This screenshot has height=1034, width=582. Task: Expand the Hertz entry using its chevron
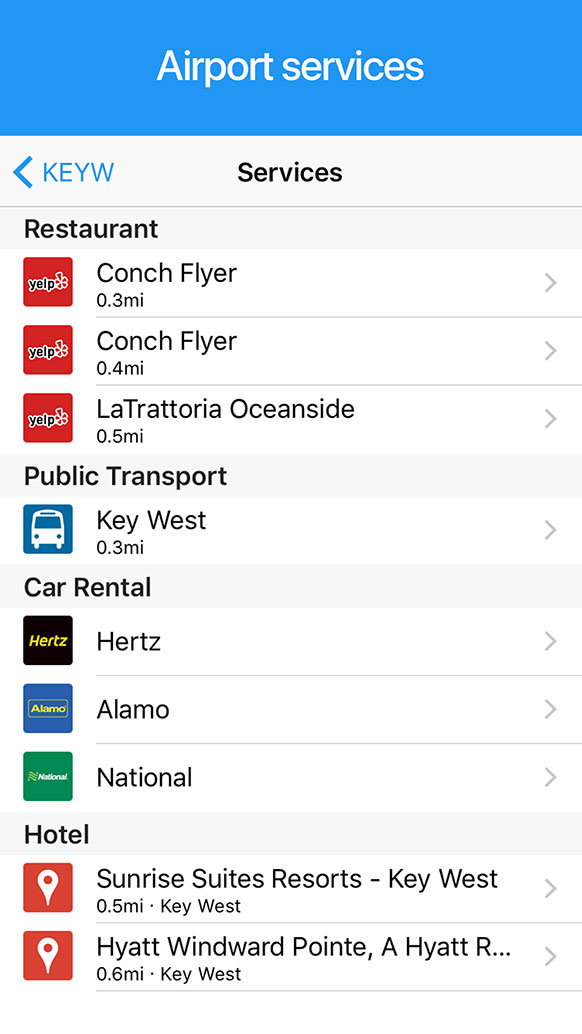[x=550, y=641]
